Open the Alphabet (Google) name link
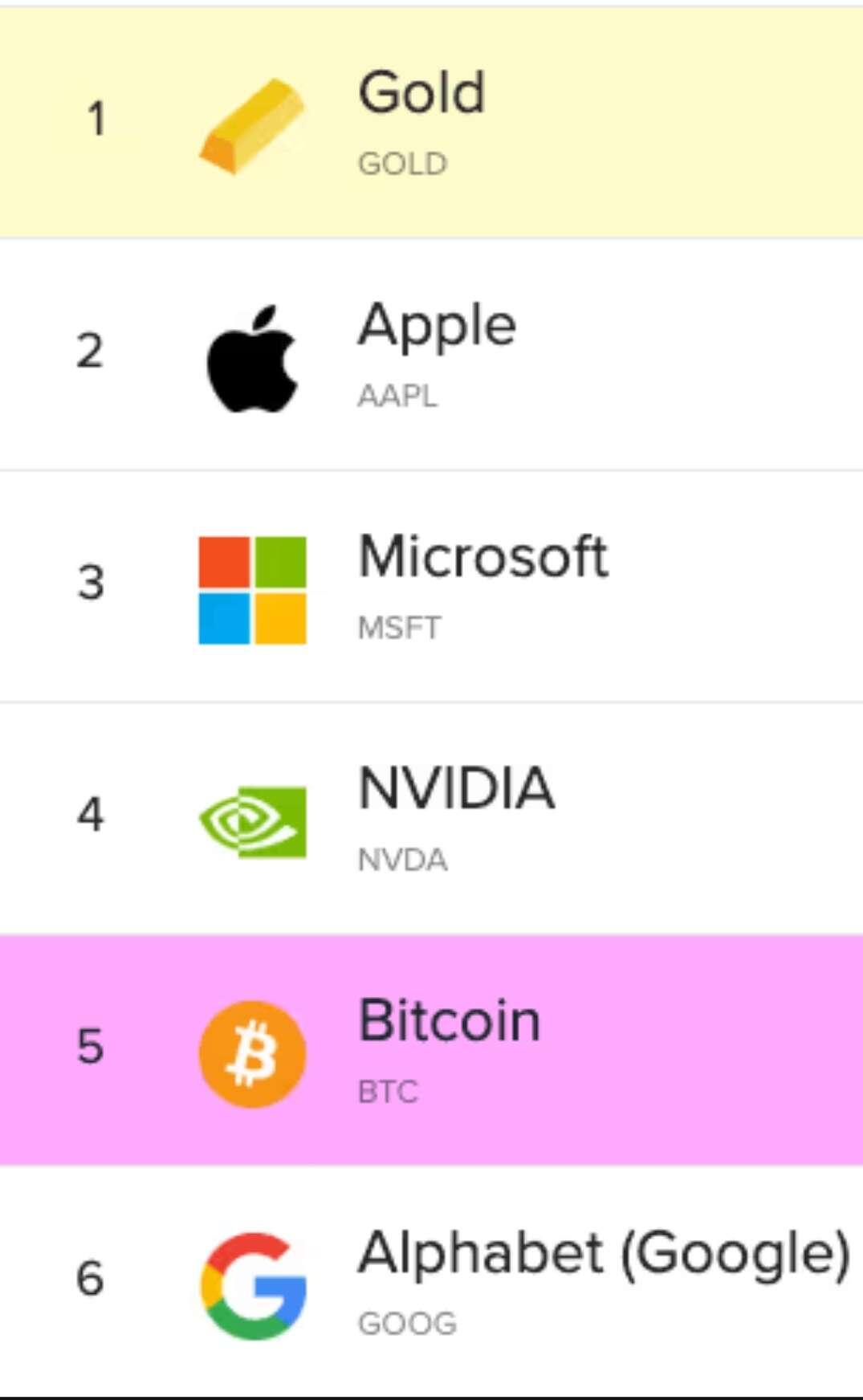Screen dimensions: 863x1400 pyautogui.click(x=605, y=1254)
